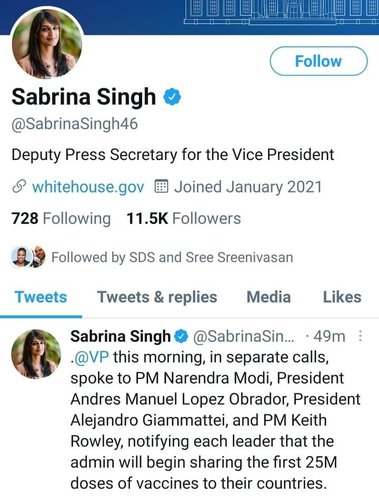
Task: Open Followed by SDS and Sree Sreenivasan
Action: tap(172, 257)
